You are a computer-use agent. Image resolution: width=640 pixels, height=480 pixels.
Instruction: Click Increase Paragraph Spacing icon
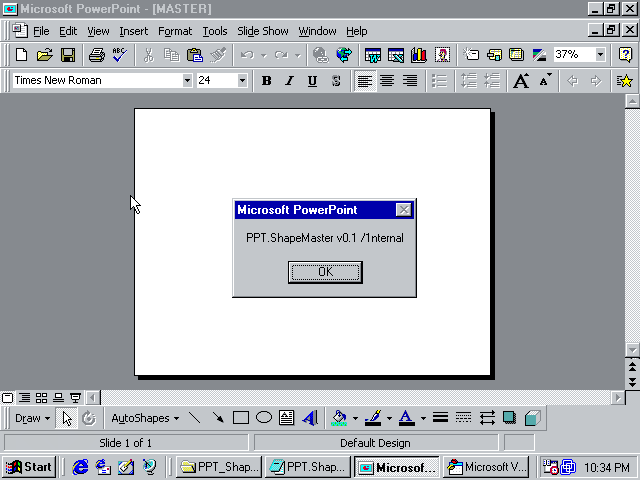pyautogui.click(x=469, y=81)
